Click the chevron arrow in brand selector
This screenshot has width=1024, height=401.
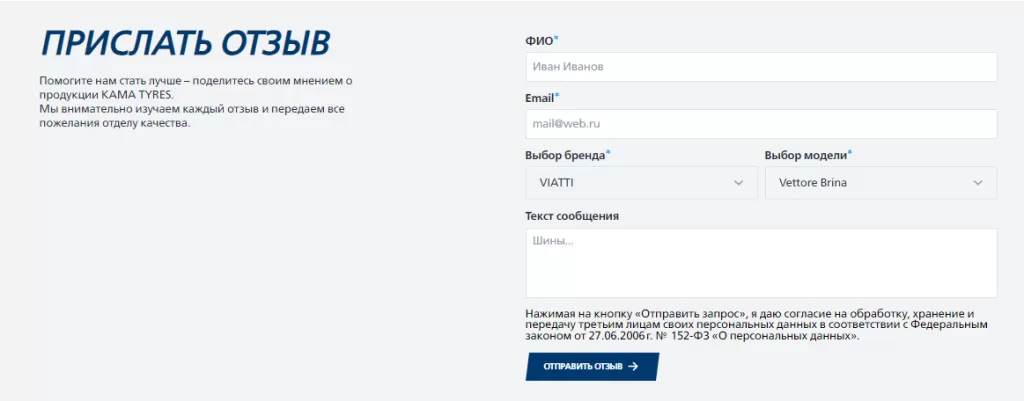tap(739, 183)
